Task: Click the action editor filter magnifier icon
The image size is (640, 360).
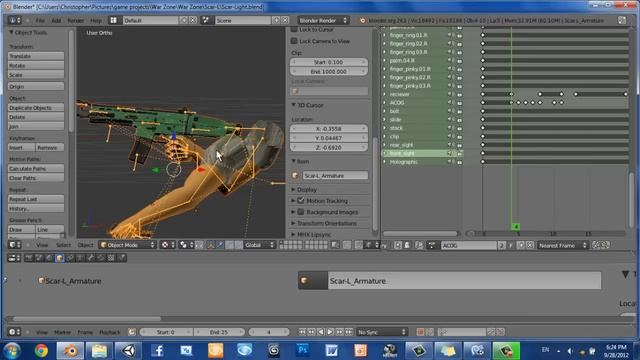Action: pos(398,245)
